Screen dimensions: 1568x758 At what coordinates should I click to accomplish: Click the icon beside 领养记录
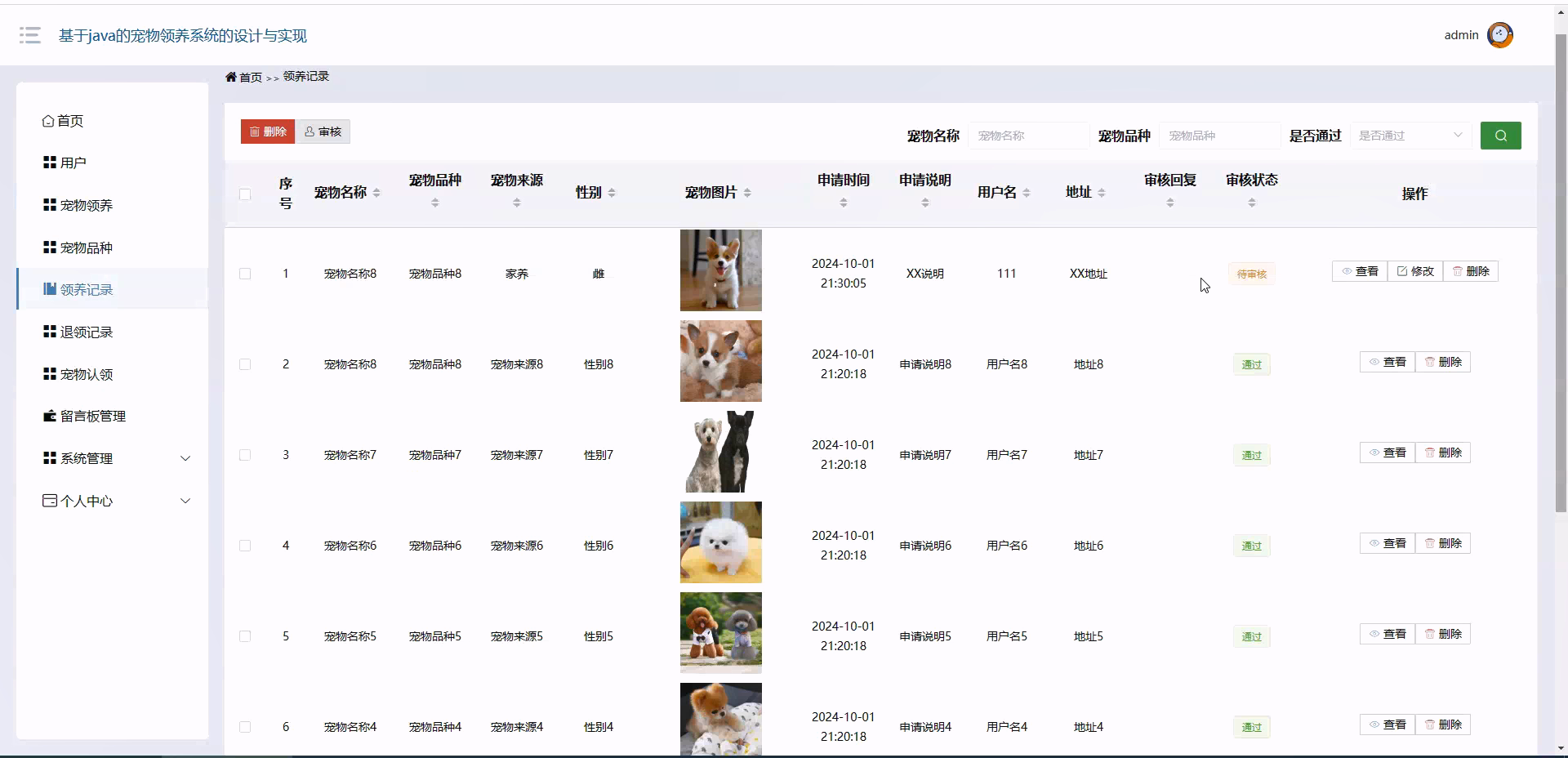pyautogui.click(x=50, y=289)
